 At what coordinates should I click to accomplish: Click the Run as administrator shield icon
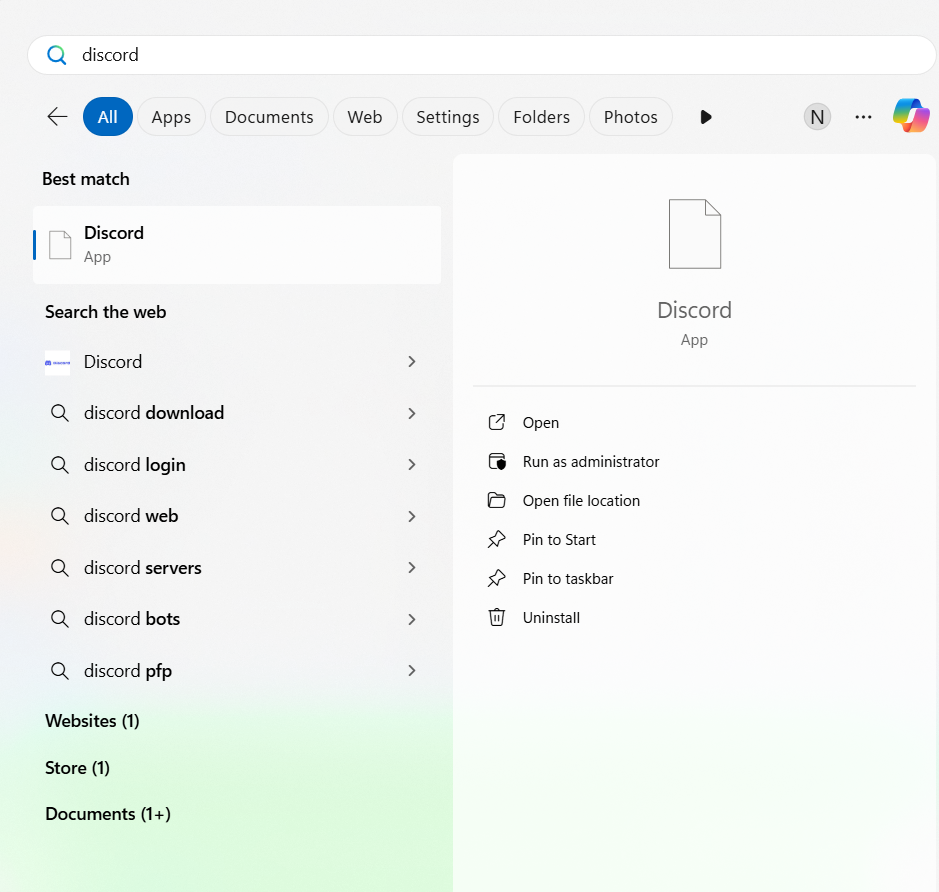[x=496, y=461]
